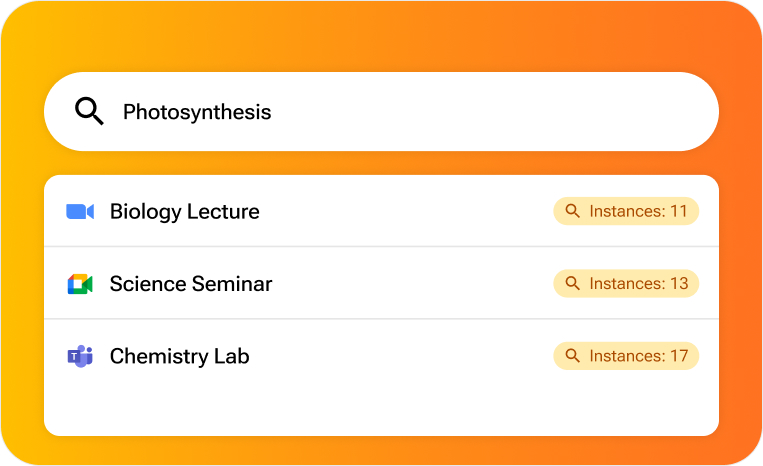Click the Zoom camera icon beside Biology Lecture
The image size is (763, 466).
coord(80,212)
